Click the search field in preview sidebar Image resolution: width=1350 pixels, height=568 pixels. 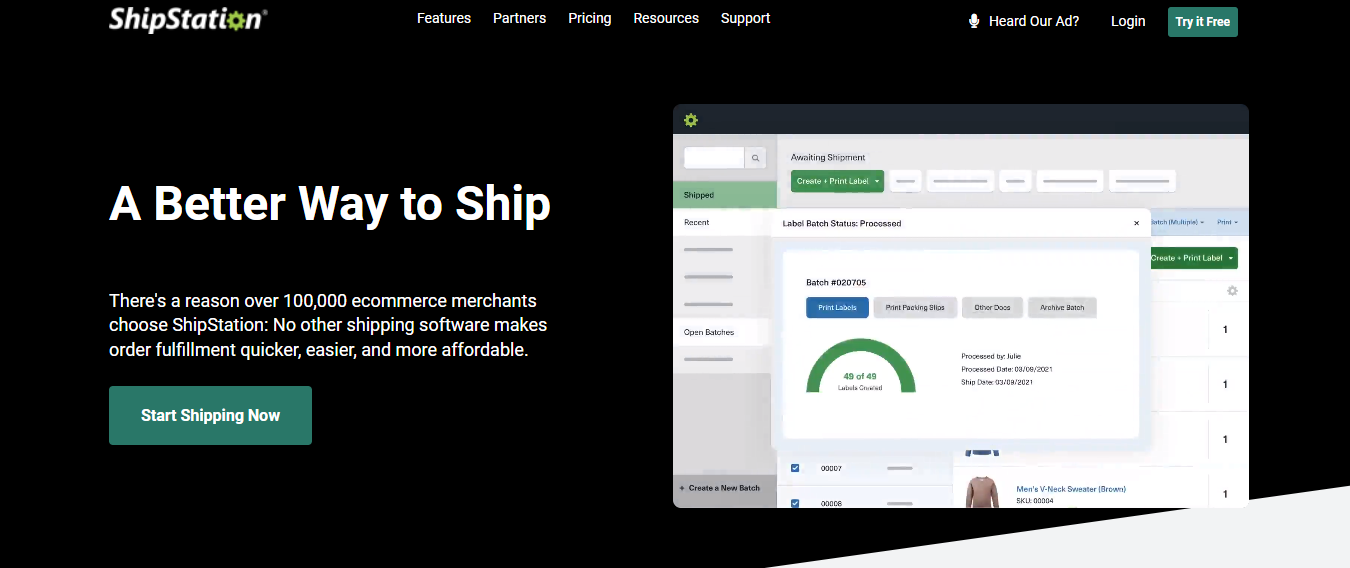(x=714, y=158)
